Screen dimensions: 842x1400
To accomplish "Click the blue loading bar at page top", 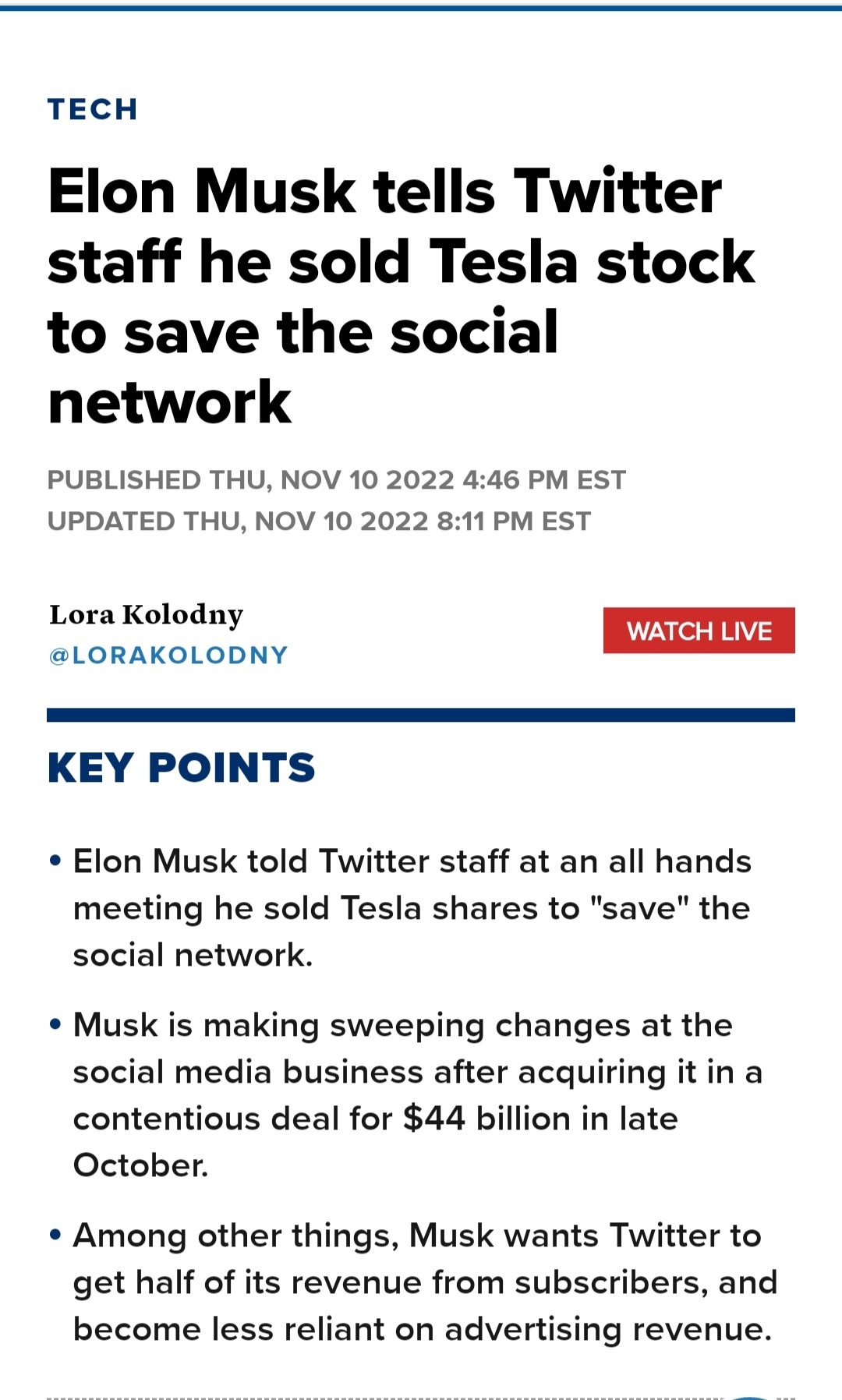I will click(x=421, y=8).
